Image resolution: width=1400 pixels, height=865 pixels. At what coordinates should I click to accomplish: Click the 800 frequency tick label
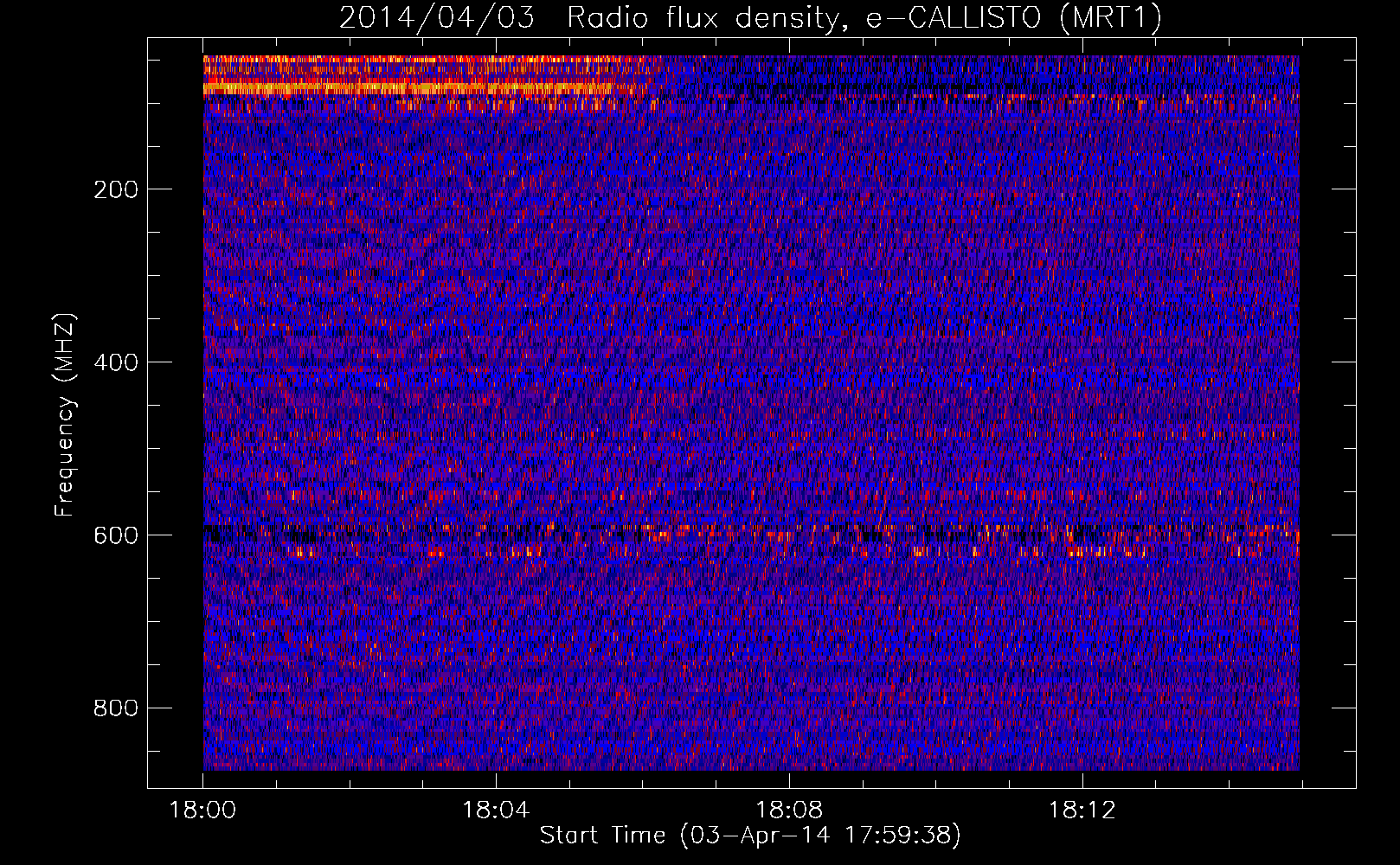[116, 708]
